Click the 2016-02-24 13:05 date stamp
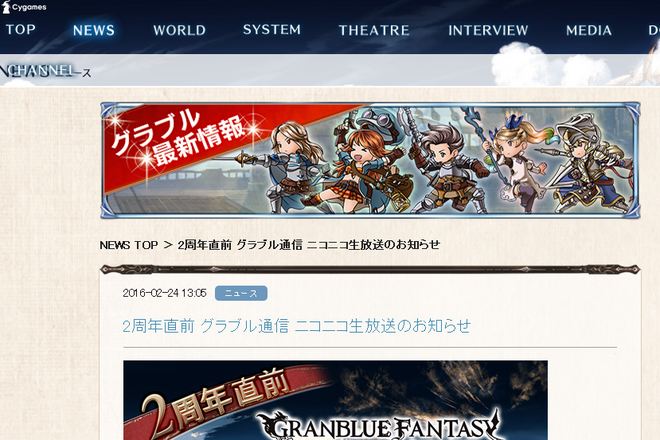Viewport: 660px width, 440px height. coord(165,293)
